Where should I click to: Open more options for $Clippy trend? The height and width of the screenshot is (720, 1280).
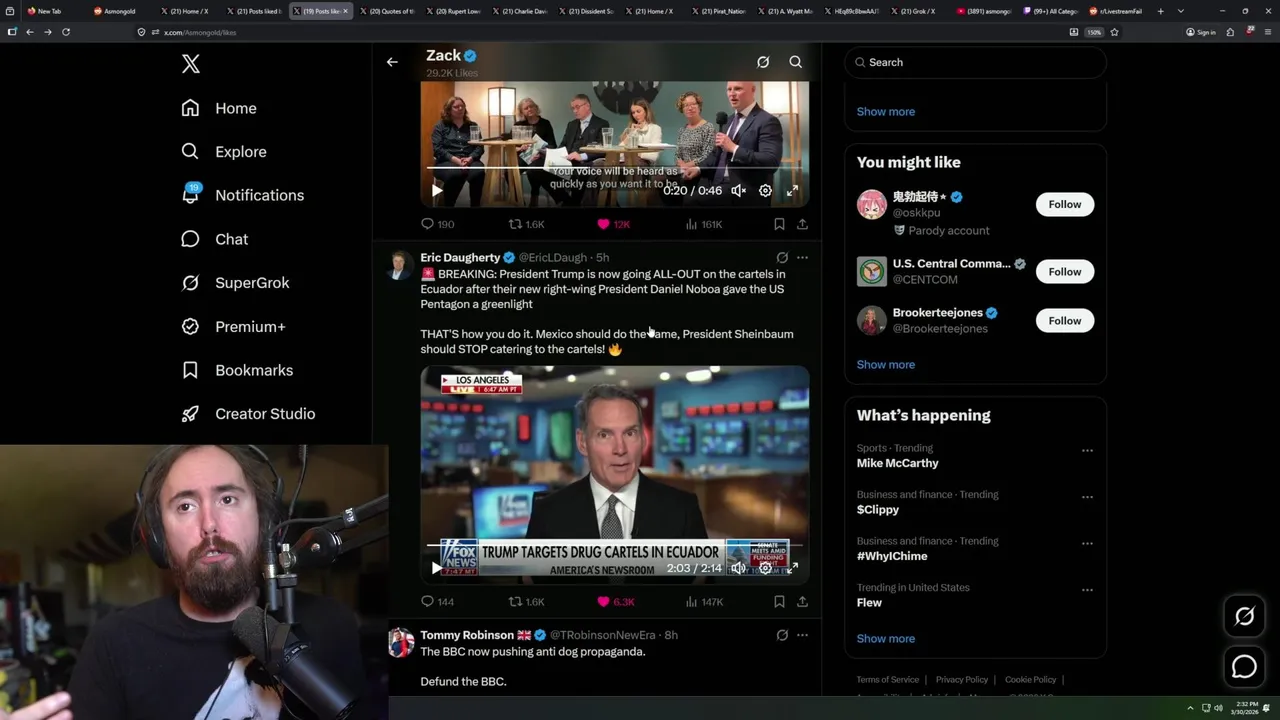(x=1087, y=497)
